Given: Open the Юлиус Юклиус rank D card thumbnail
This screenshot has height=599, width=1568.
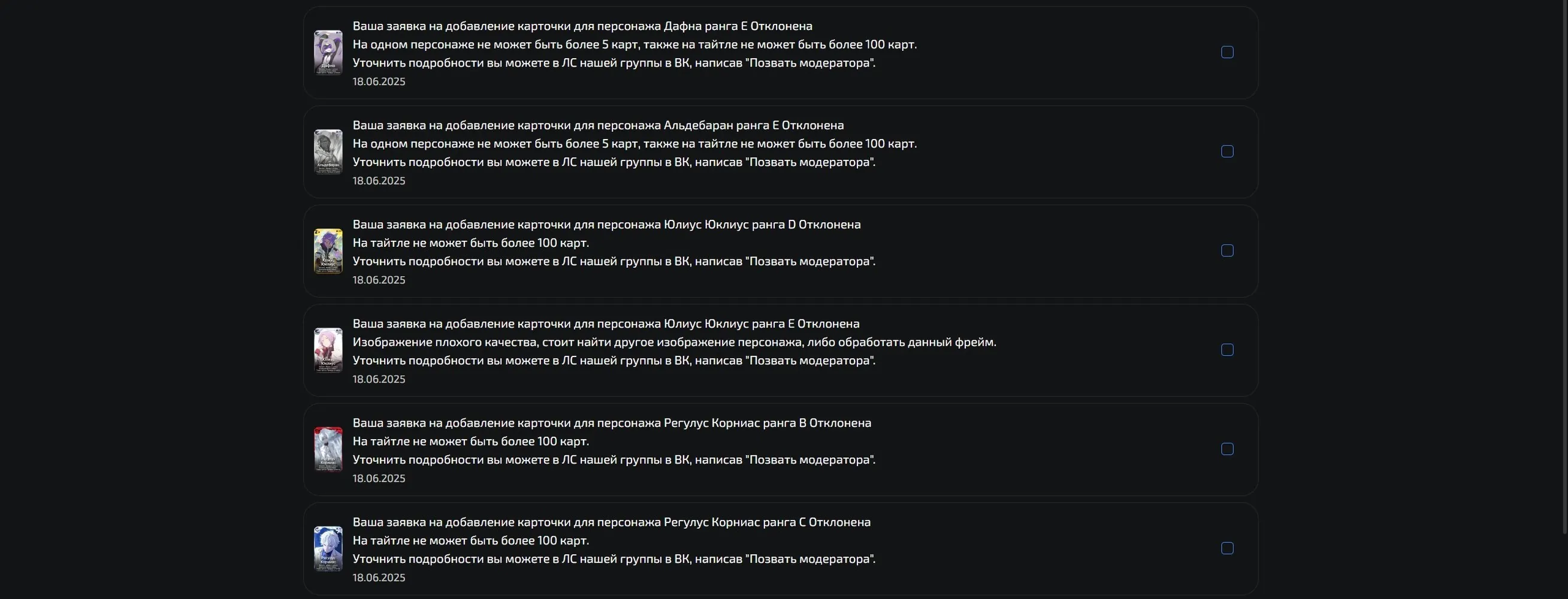Looking at the screenshot, I should coord(328,251).
